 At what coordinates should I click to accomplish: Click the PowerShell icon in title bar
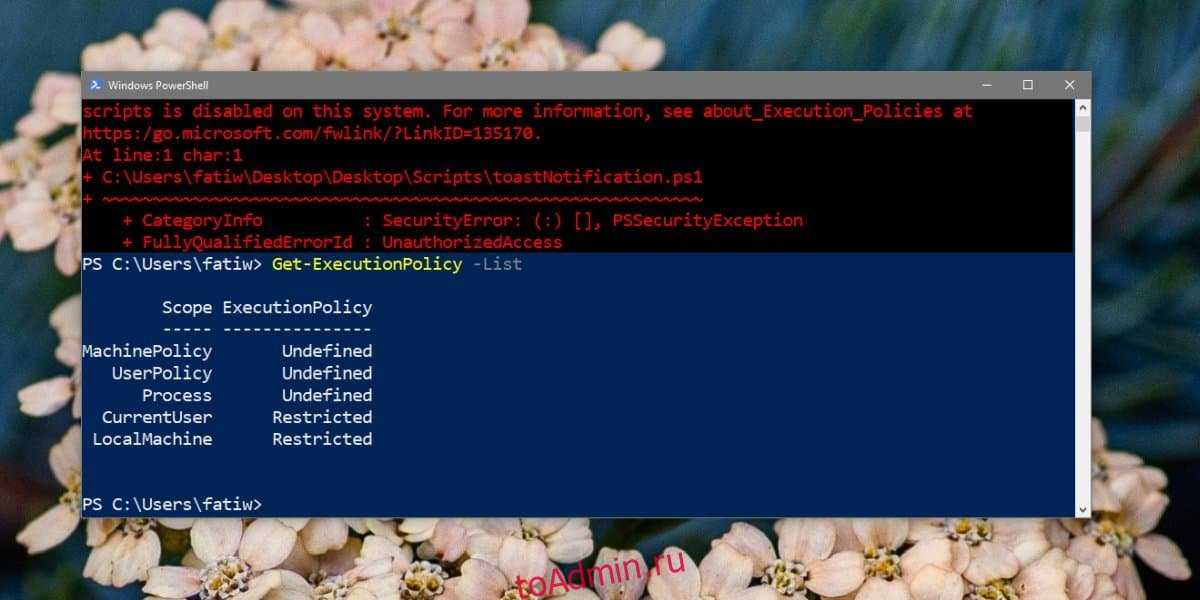(95, 85)
